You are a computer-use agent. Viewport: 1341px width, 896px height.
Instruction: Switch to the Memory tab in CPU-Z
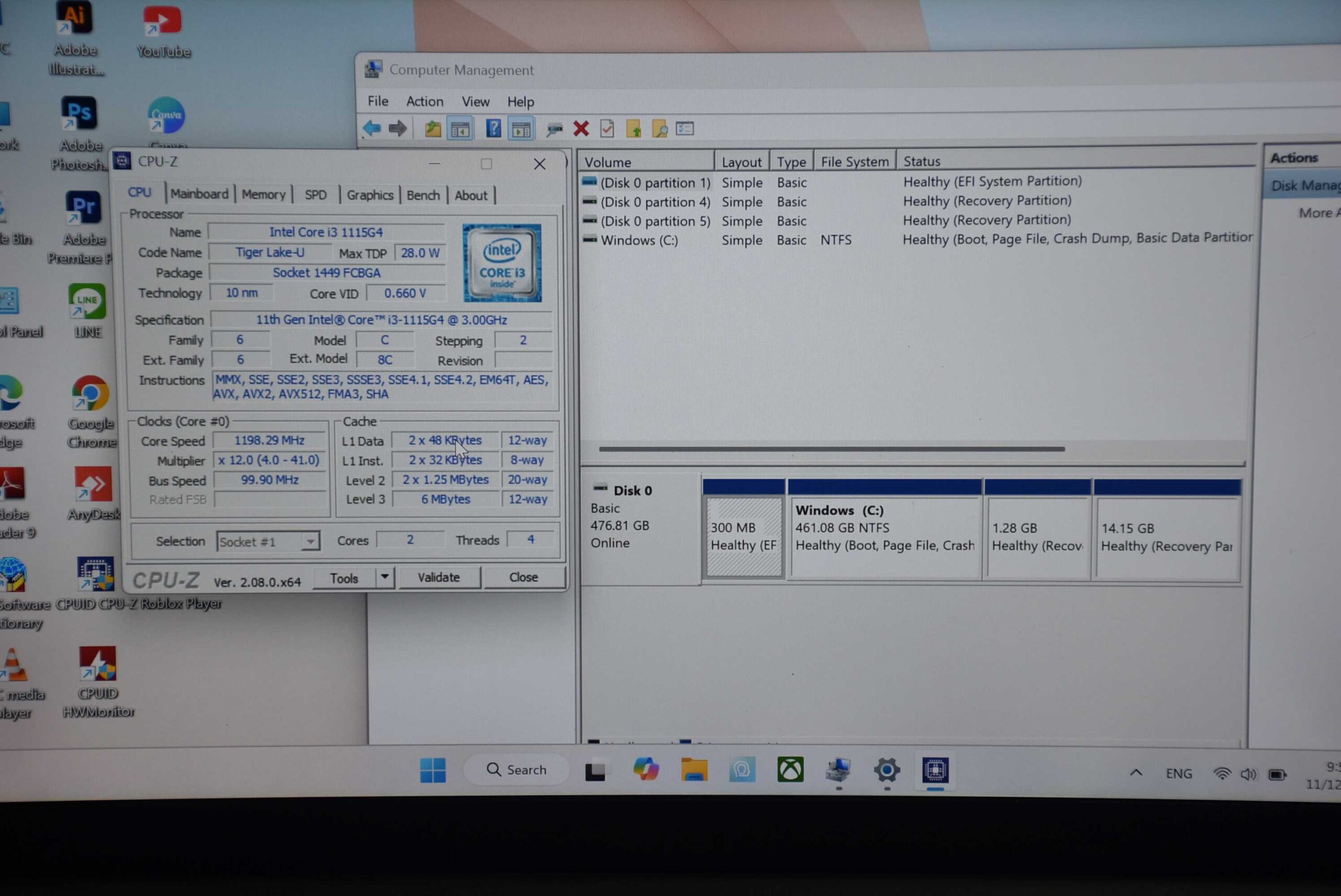pos(263,195)
